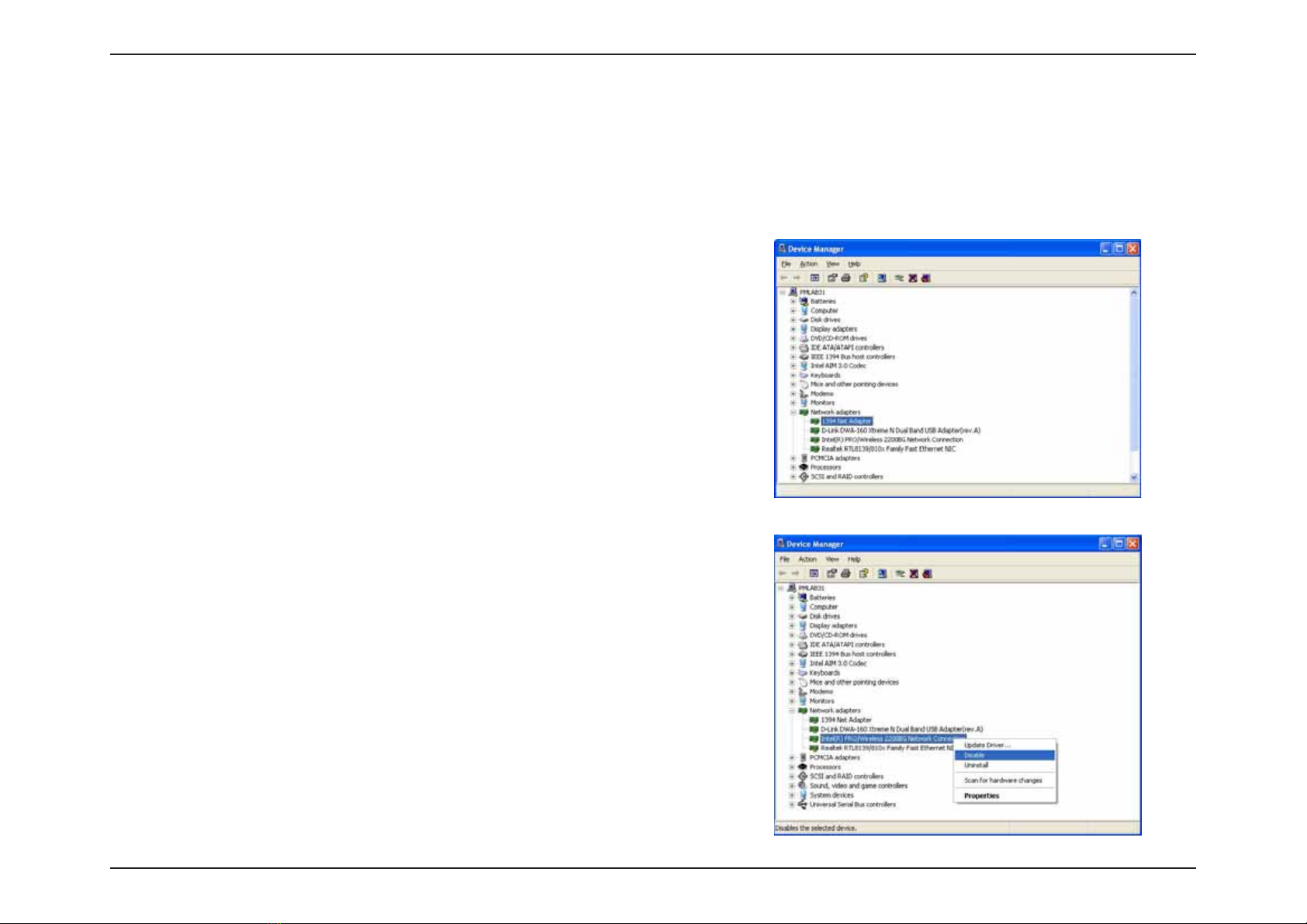This screenshot has height=924, width=1307.
Task: Click the properties toolbar icon in the scrollbar window
Action: click(832, 278)
